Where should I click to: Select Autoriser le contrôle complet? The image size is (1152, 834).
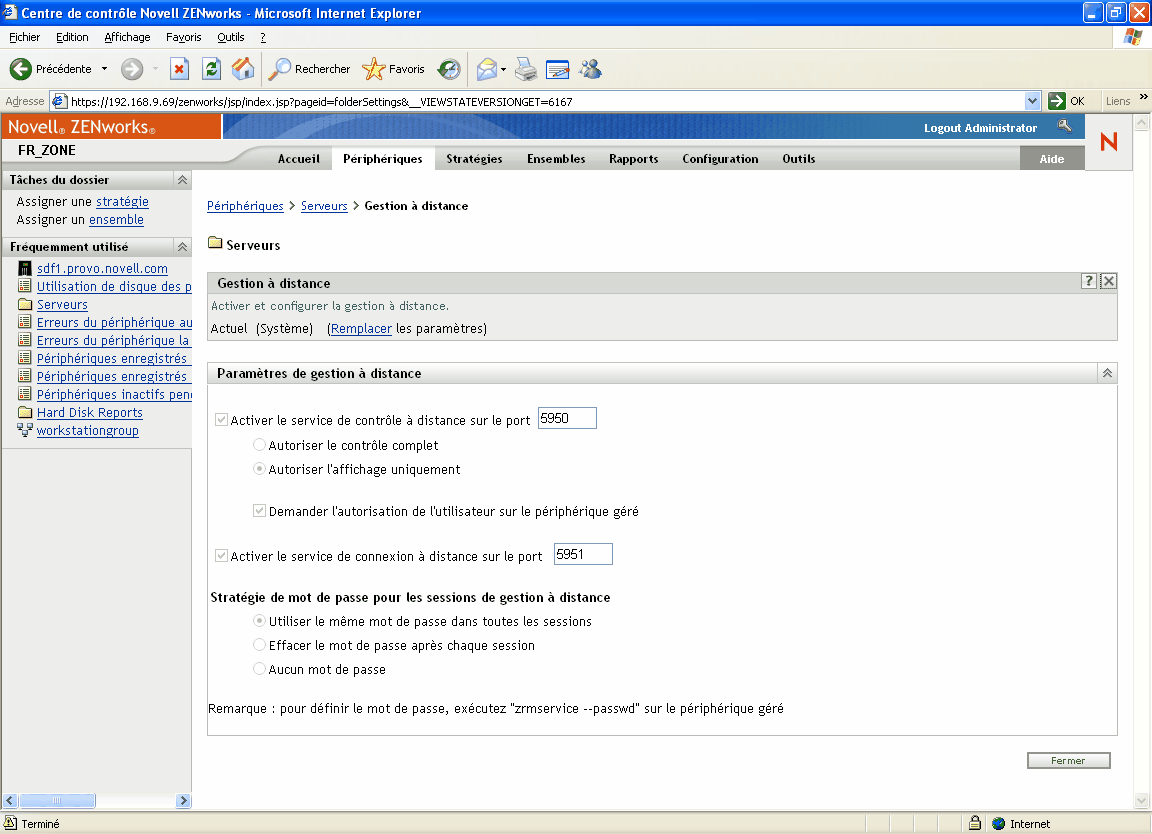[x=259, y=445]
